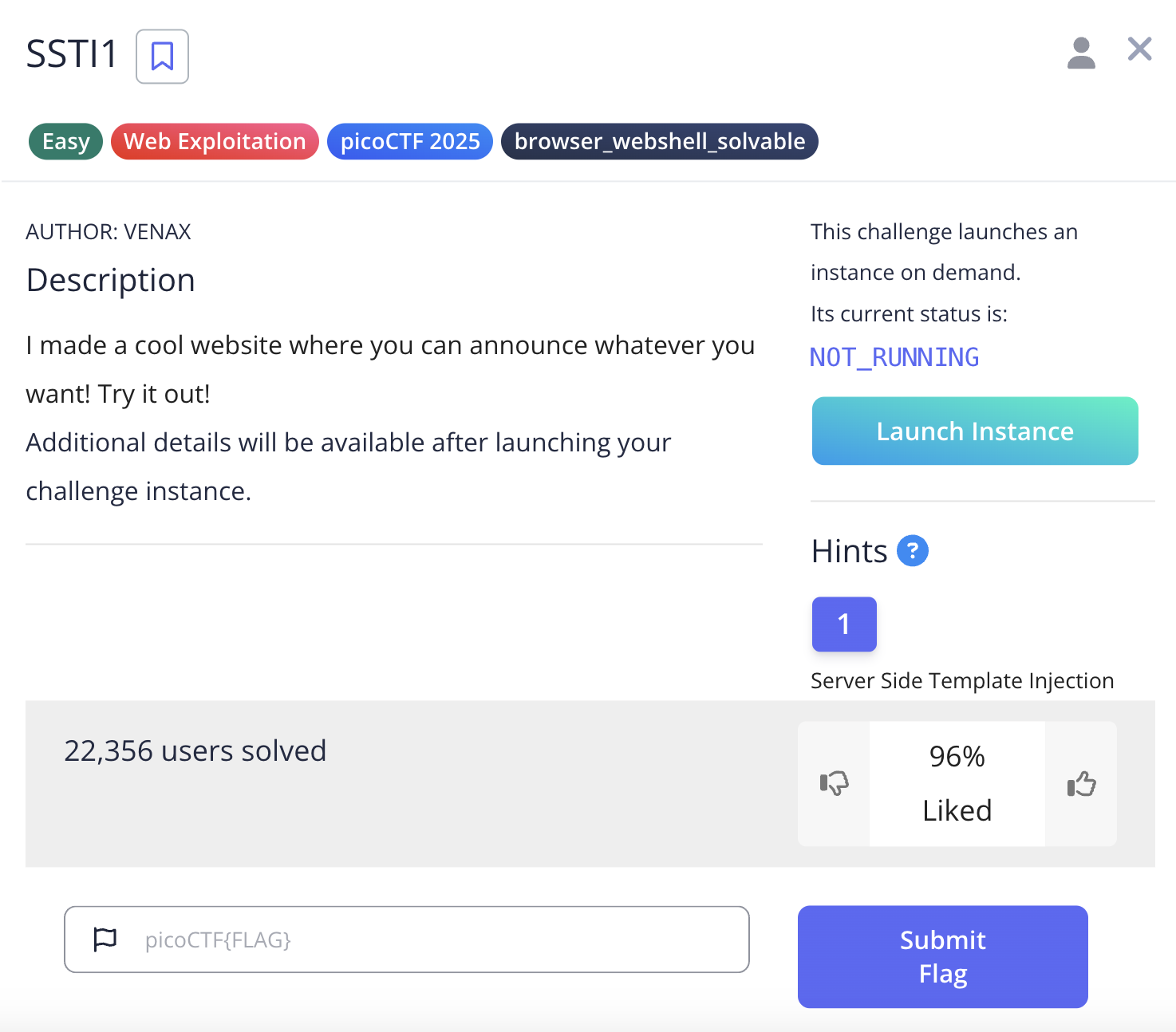The height and width of the screenshot is (1032, 1176).
Task: Submit the flag
Action: 943,956
